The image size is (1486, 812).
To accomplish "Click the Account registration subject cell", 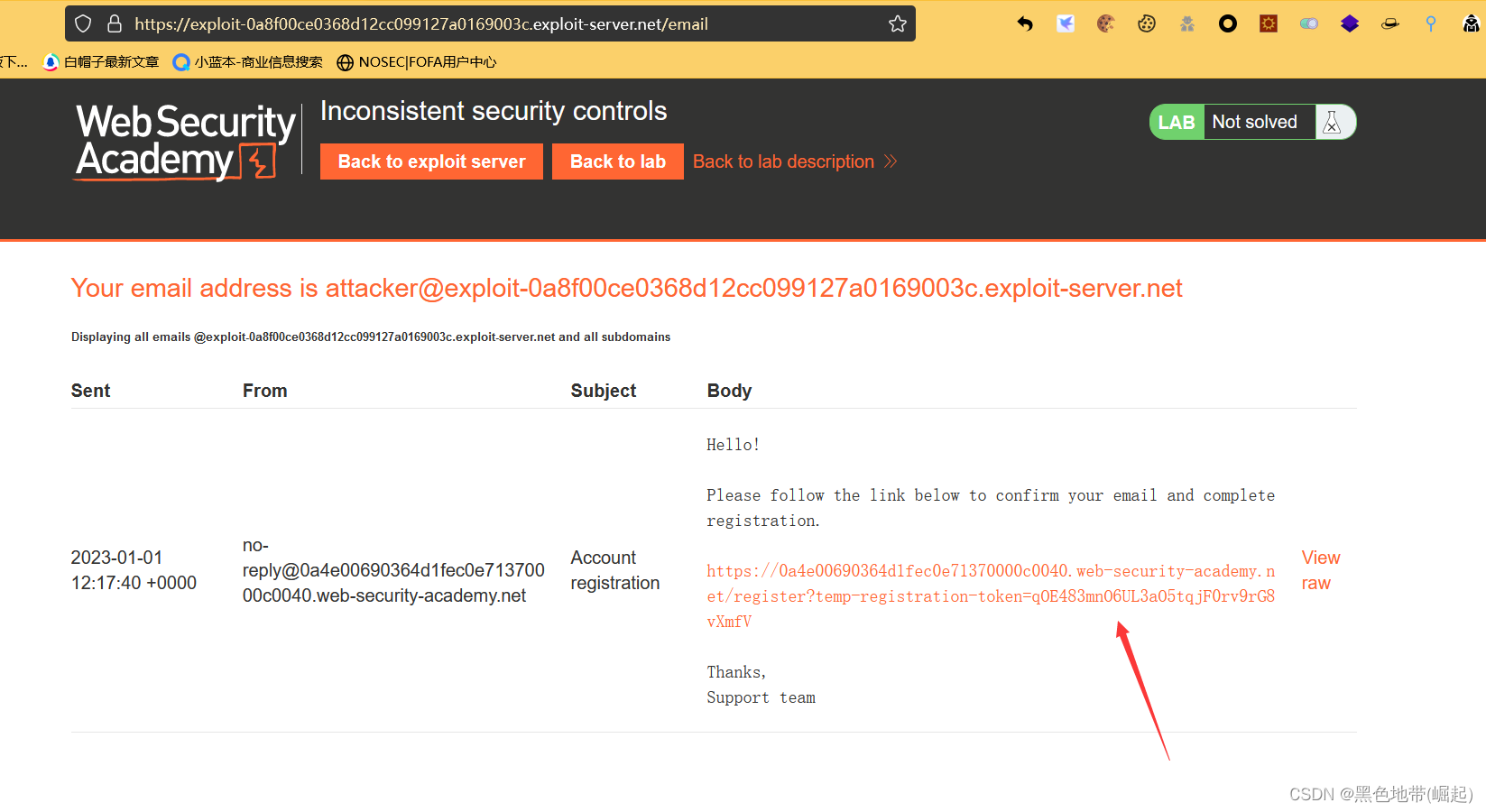I will [615, 570].
